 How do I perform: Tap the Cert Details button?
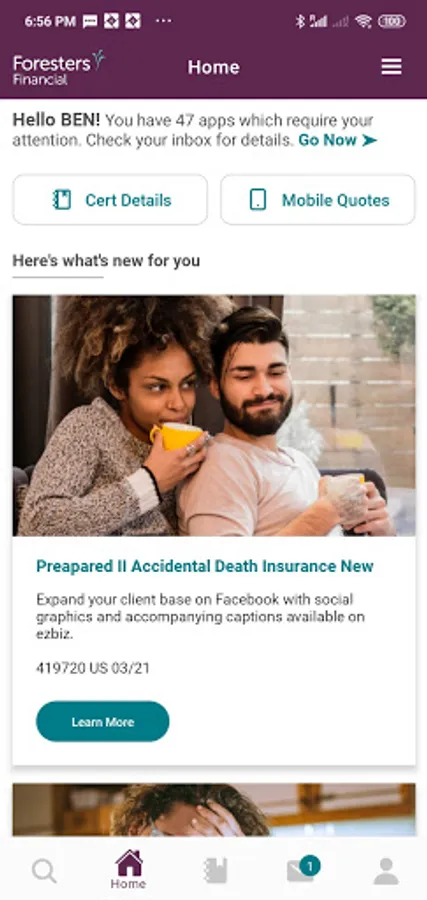point(110,200)
